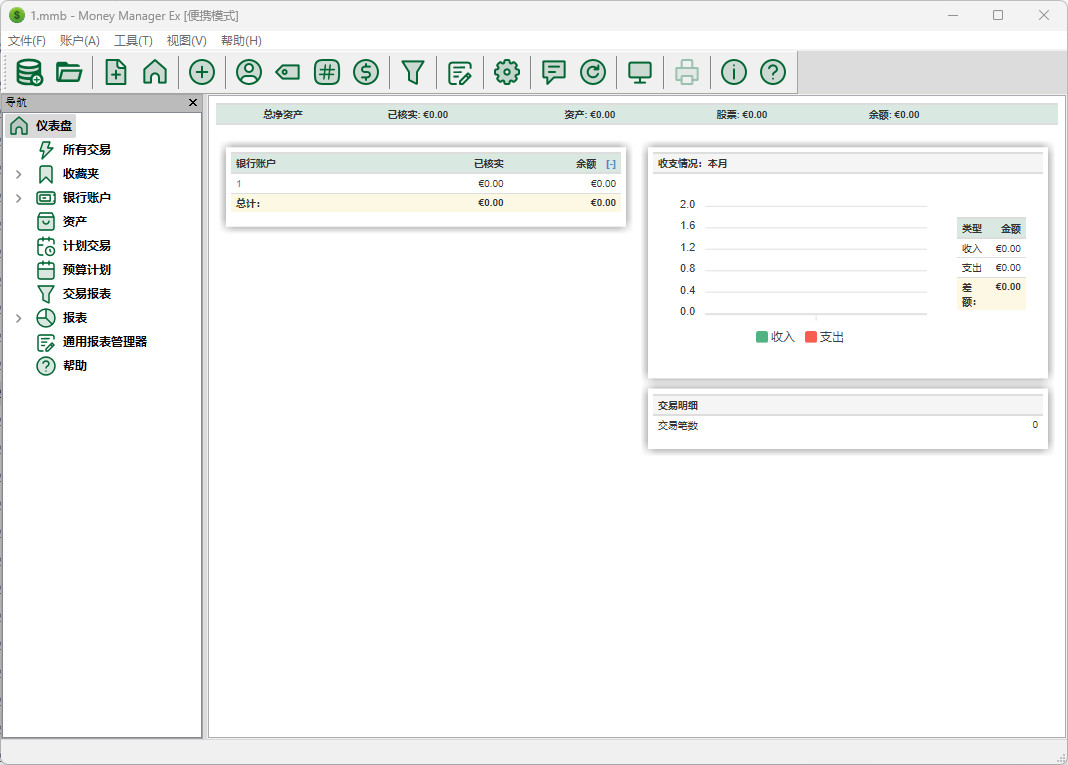This screenshot has width=1068, height=765.
Task: Open the 帮助(H) menu
Action: [241, 41]
